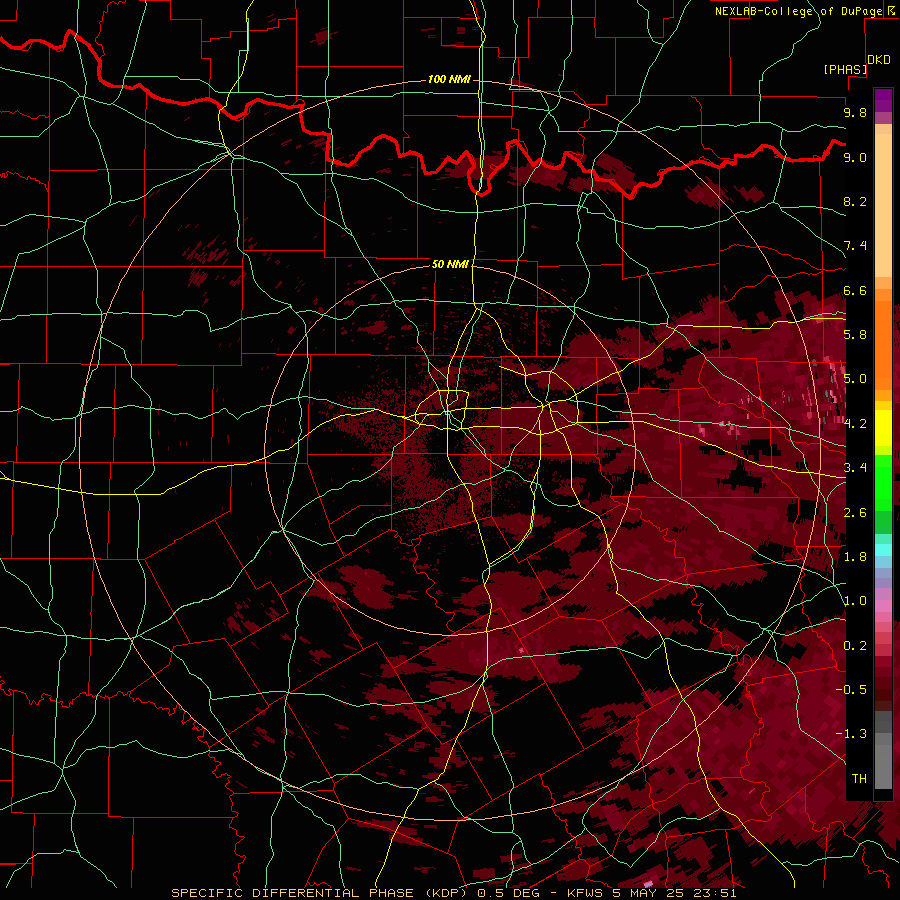Click the 5.8 scale value
This screenshot has width=900, height=900.
pyautogui.click(x=855, y=335)
